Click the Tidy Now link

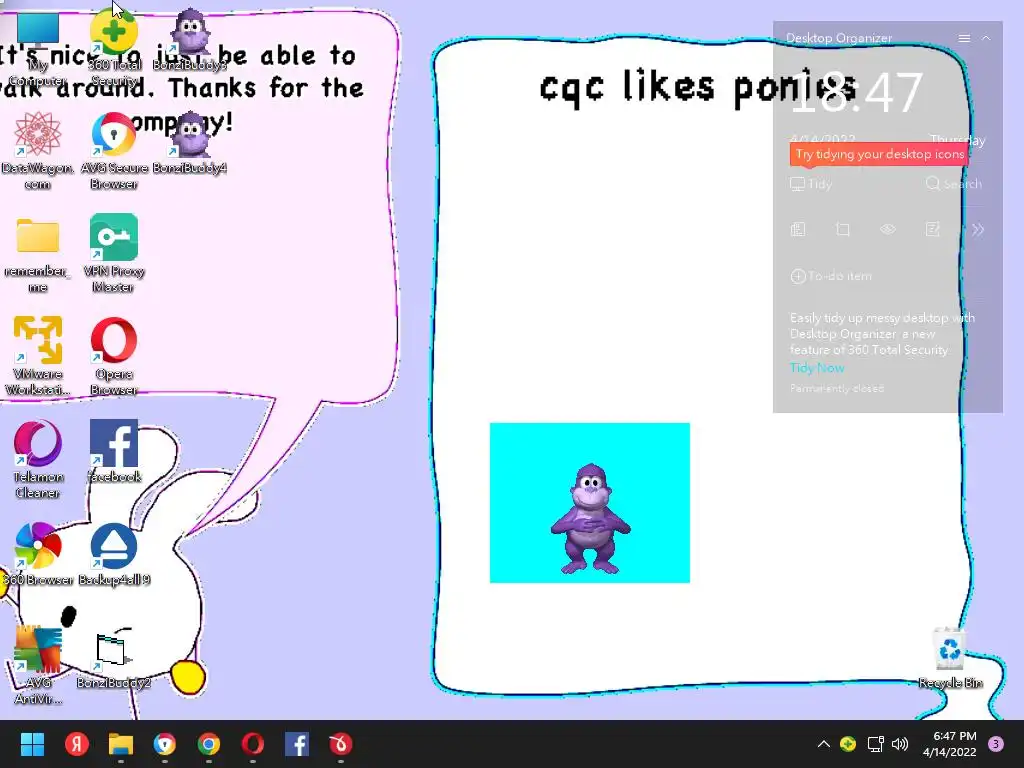click(x=817, y=368)
